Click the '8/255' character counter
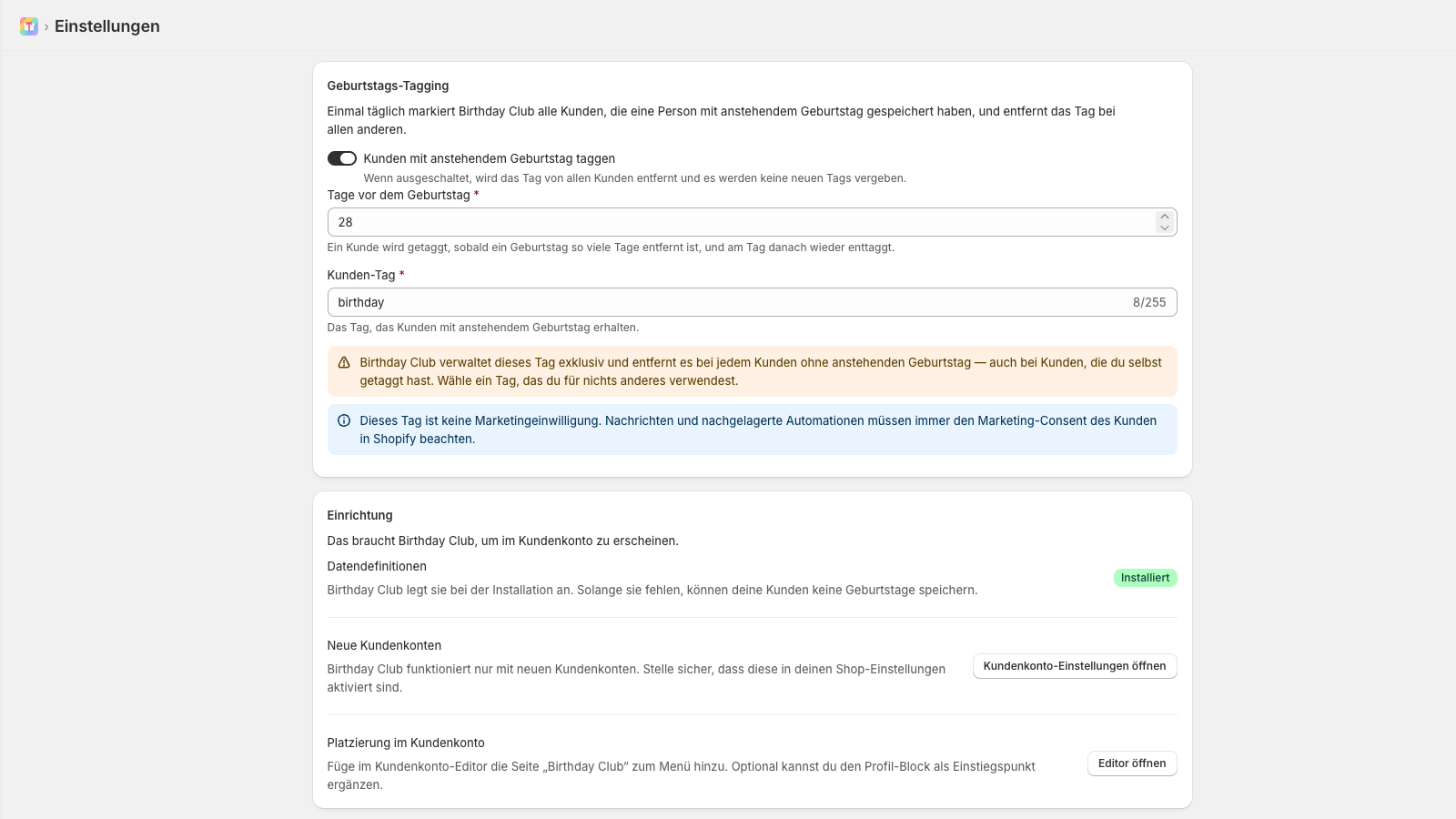The image size is (1456, 819). (x=1149, y=302)
